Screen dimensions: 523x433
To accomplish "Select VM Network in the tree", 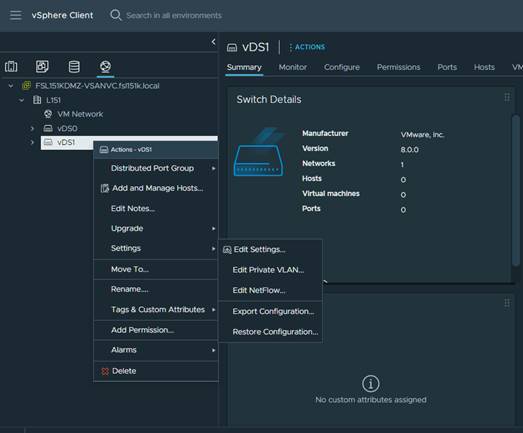I will point(80,114).
